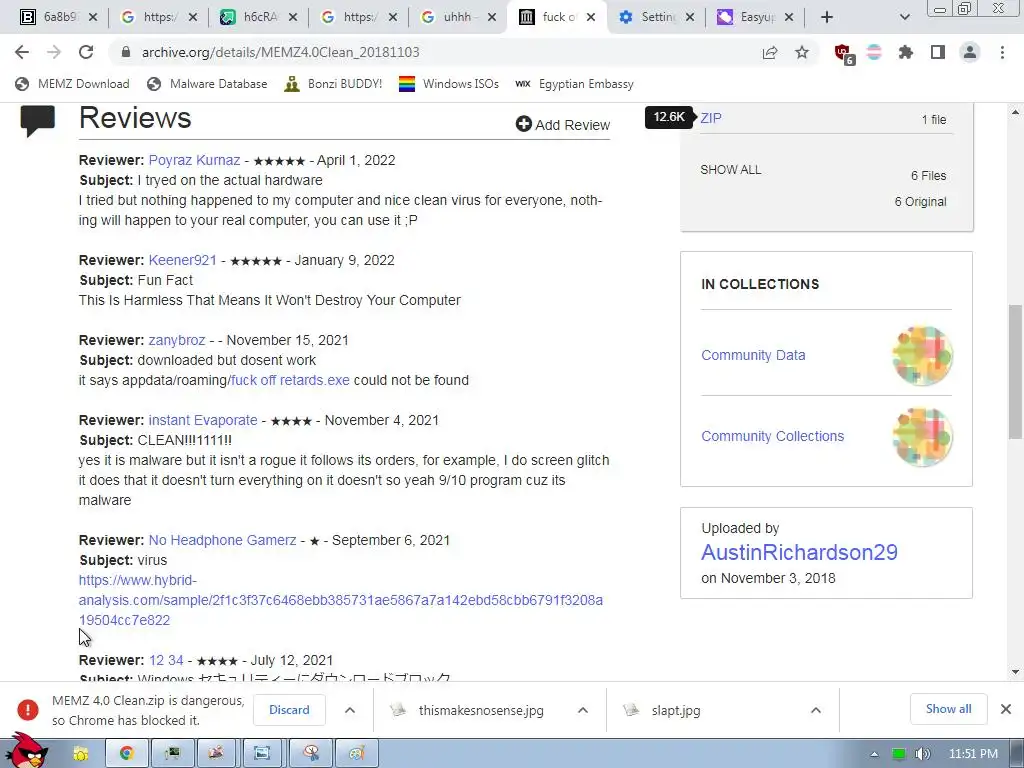Click the Angry Birds start button
This screenshot has width=1024, height=768.
click(26, 750)
